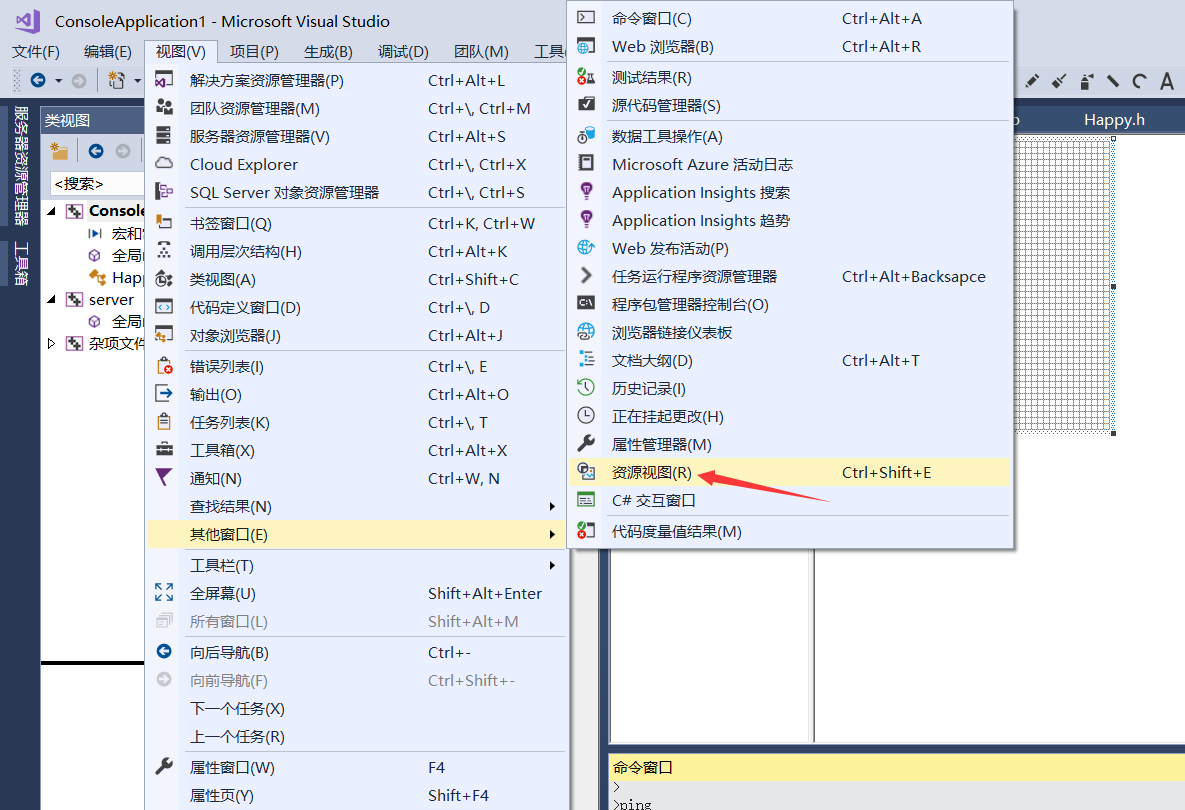Select Next Task (下一个任务) entry
Screen dimensions: 1185x810
pyautogui.click(x=356, y=709)
